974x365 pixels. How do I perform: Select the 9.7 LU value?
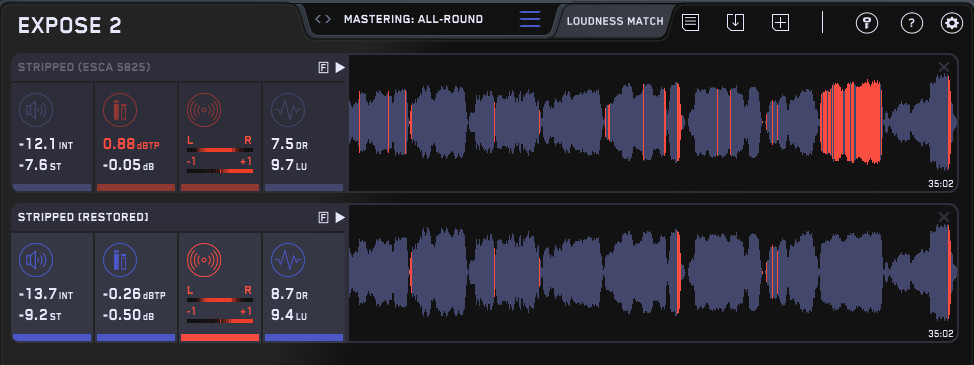pos(289,166)
